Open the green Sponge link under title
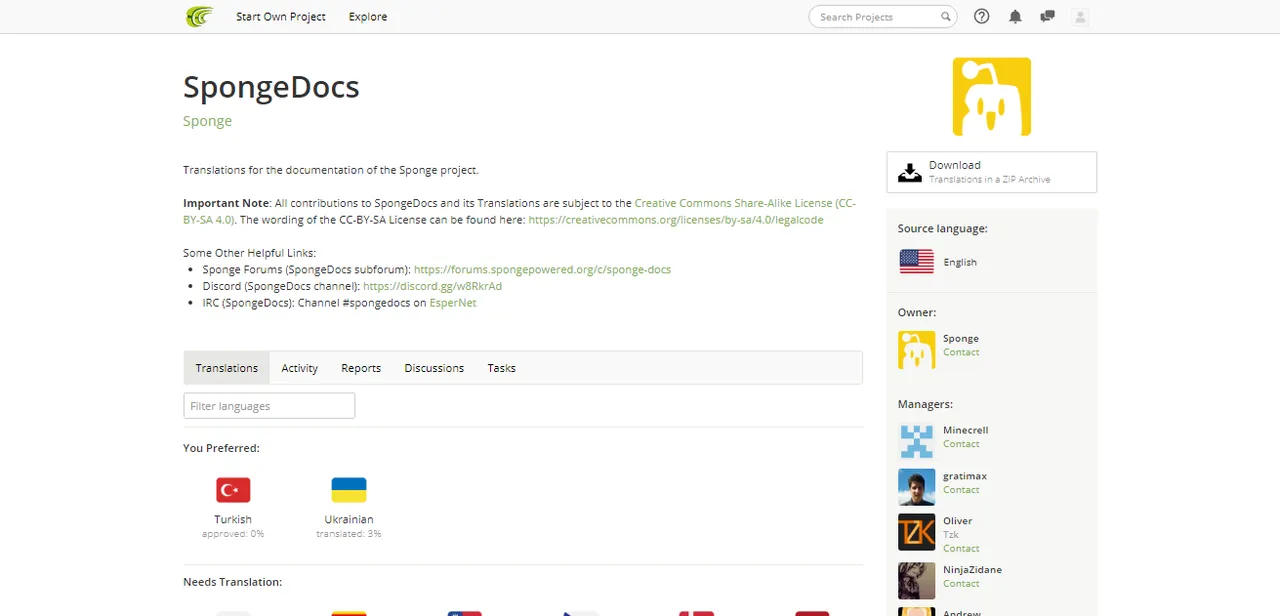This screenshot has width=1280, height=616. pos(207,121)
